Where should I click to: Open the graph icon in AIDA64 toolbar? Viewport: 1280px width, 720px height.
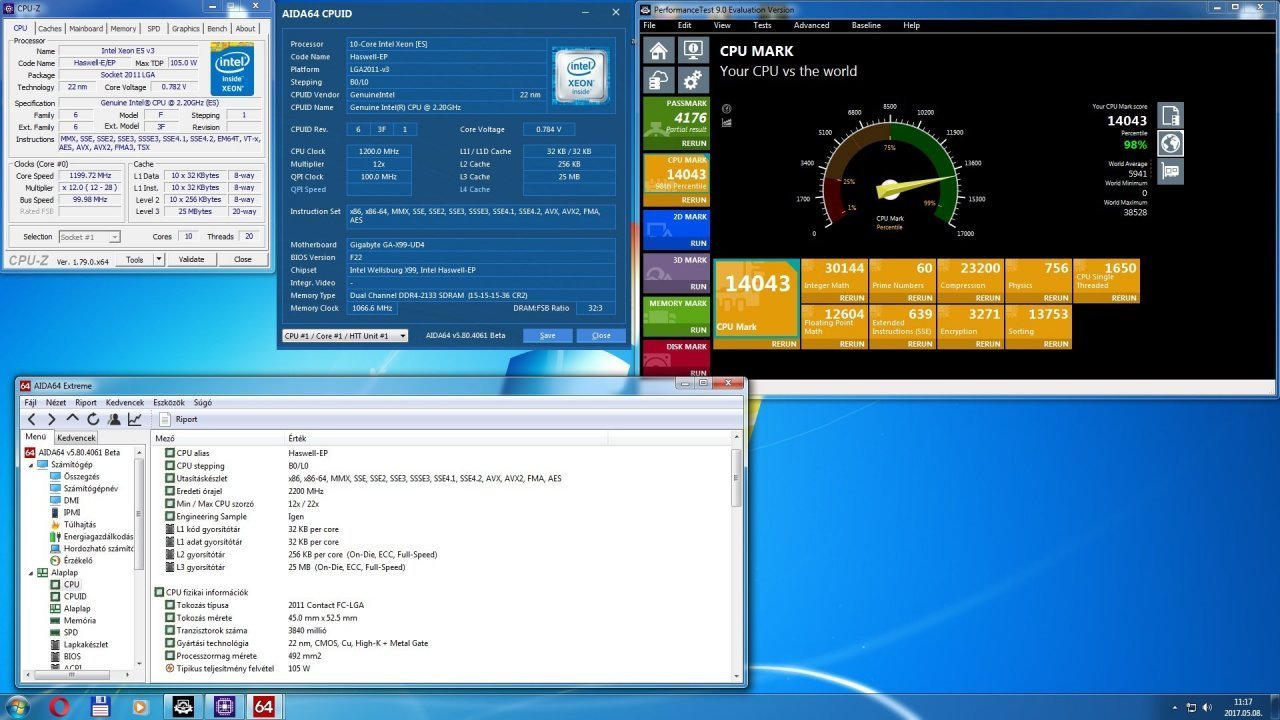[x=134, y=419]
